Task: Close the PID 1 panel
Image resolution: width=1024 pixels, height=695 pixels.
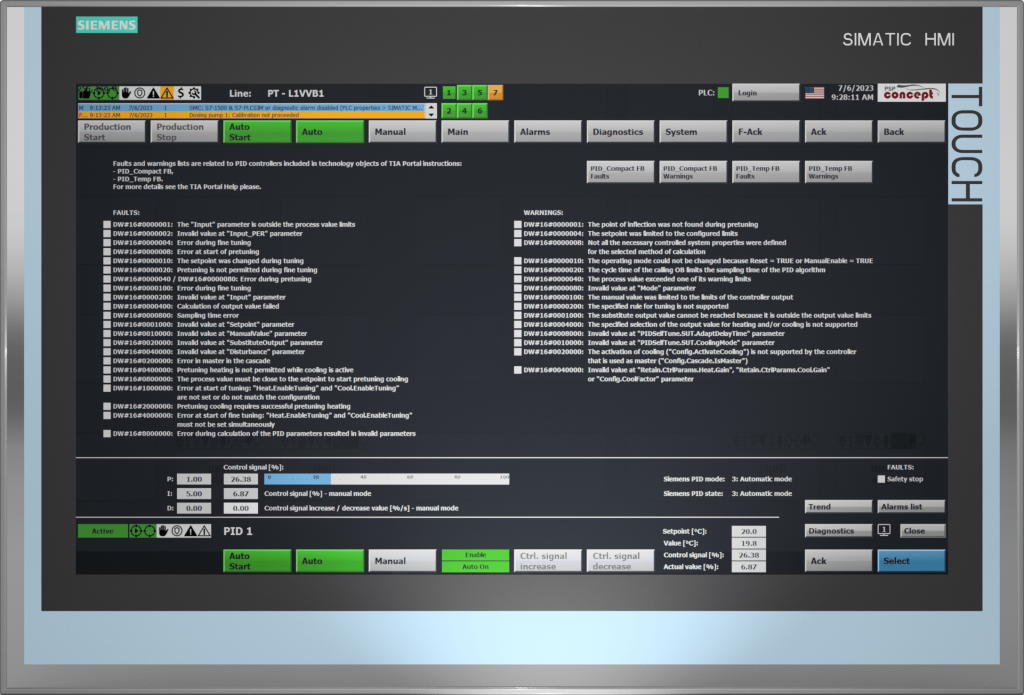Action: [921, 530]
